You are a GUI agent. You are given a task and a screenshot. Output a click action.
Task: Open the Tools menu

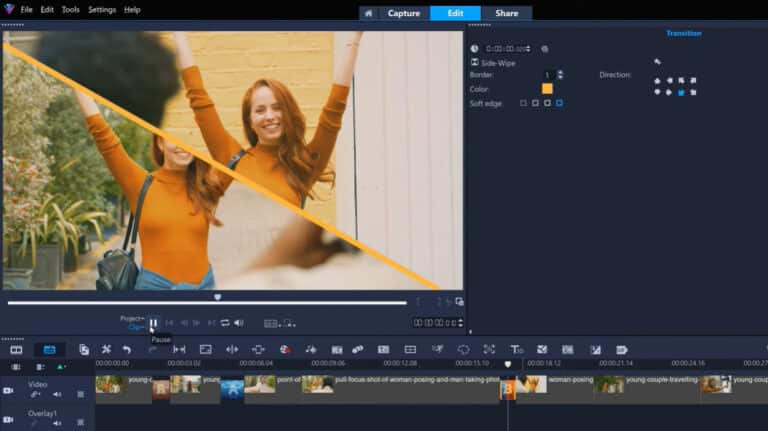coord(71,10)
